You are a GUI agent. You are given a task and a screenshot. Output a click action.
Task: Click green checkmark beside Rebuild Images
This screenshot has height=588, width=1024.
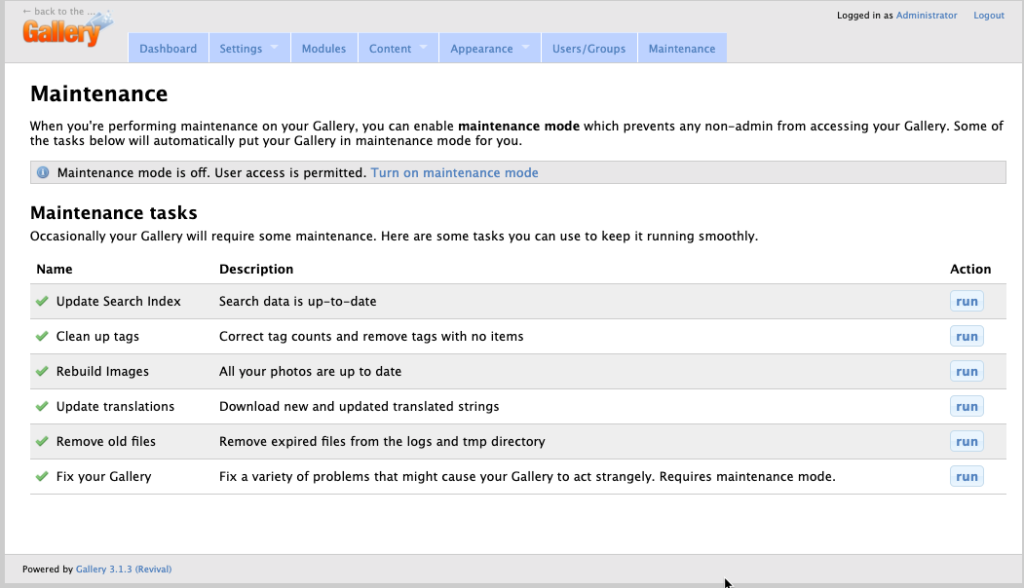[x=42, y=371]
